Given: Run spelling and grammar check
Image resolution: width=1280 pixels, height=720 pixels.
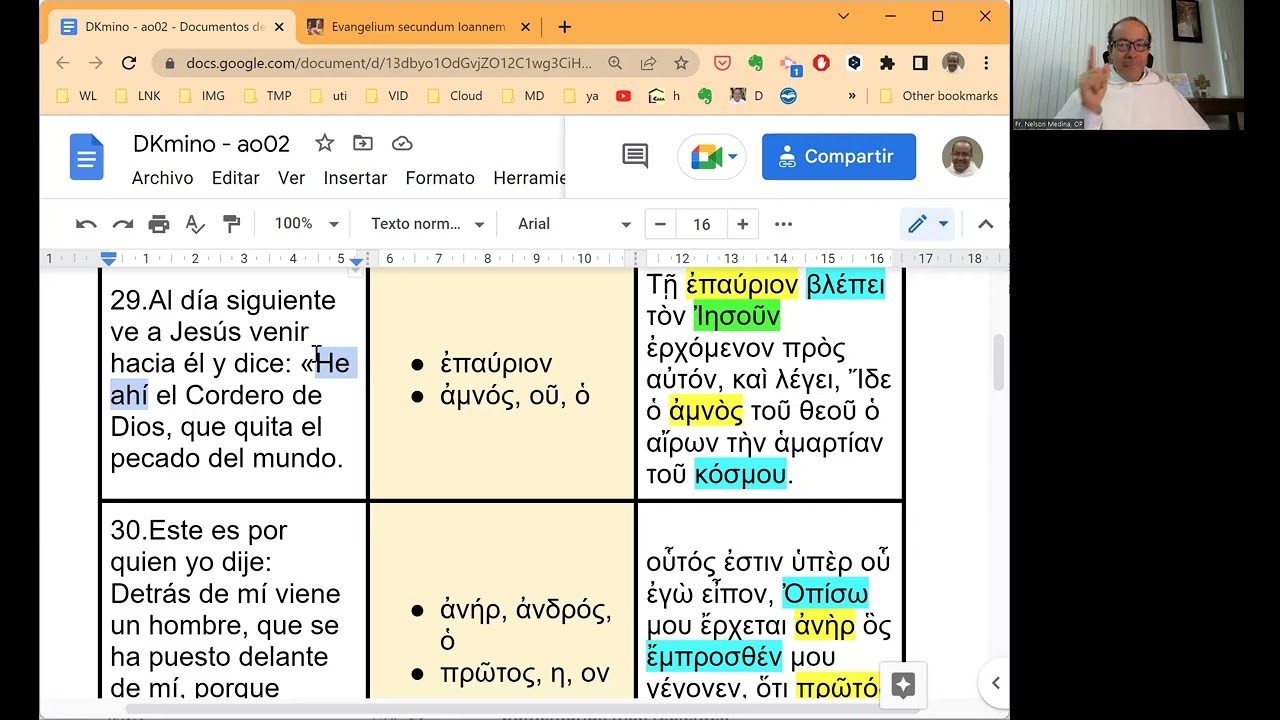Looking at the screenshot, I should [195, 224].
